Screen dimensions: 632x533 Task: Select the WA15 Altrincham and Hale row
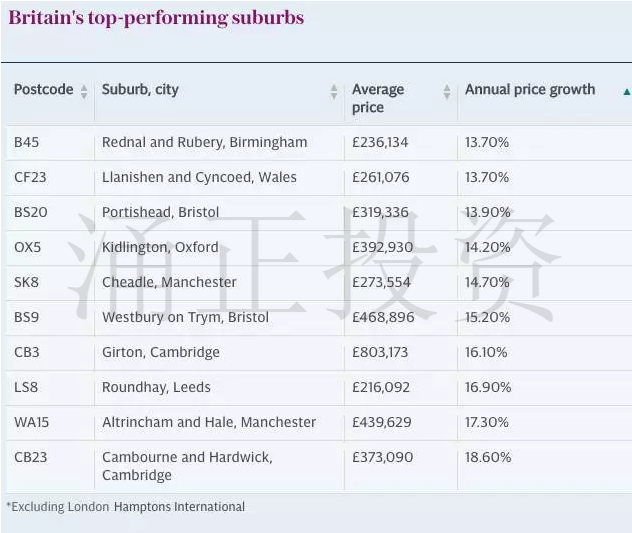pyautogui.click(x=319, y=423)
